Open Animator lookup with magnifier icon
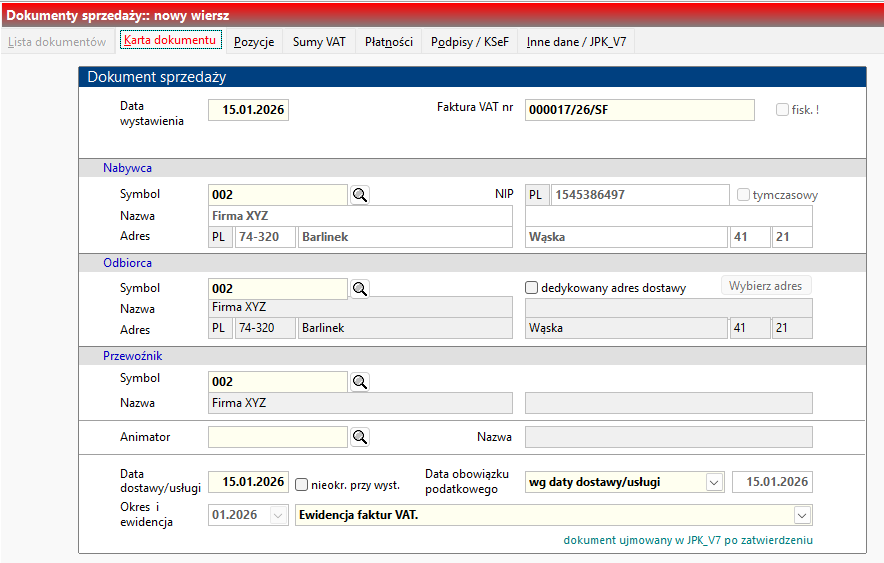The height and width of the screenshot is (563, 884). (x=360, y=437)
